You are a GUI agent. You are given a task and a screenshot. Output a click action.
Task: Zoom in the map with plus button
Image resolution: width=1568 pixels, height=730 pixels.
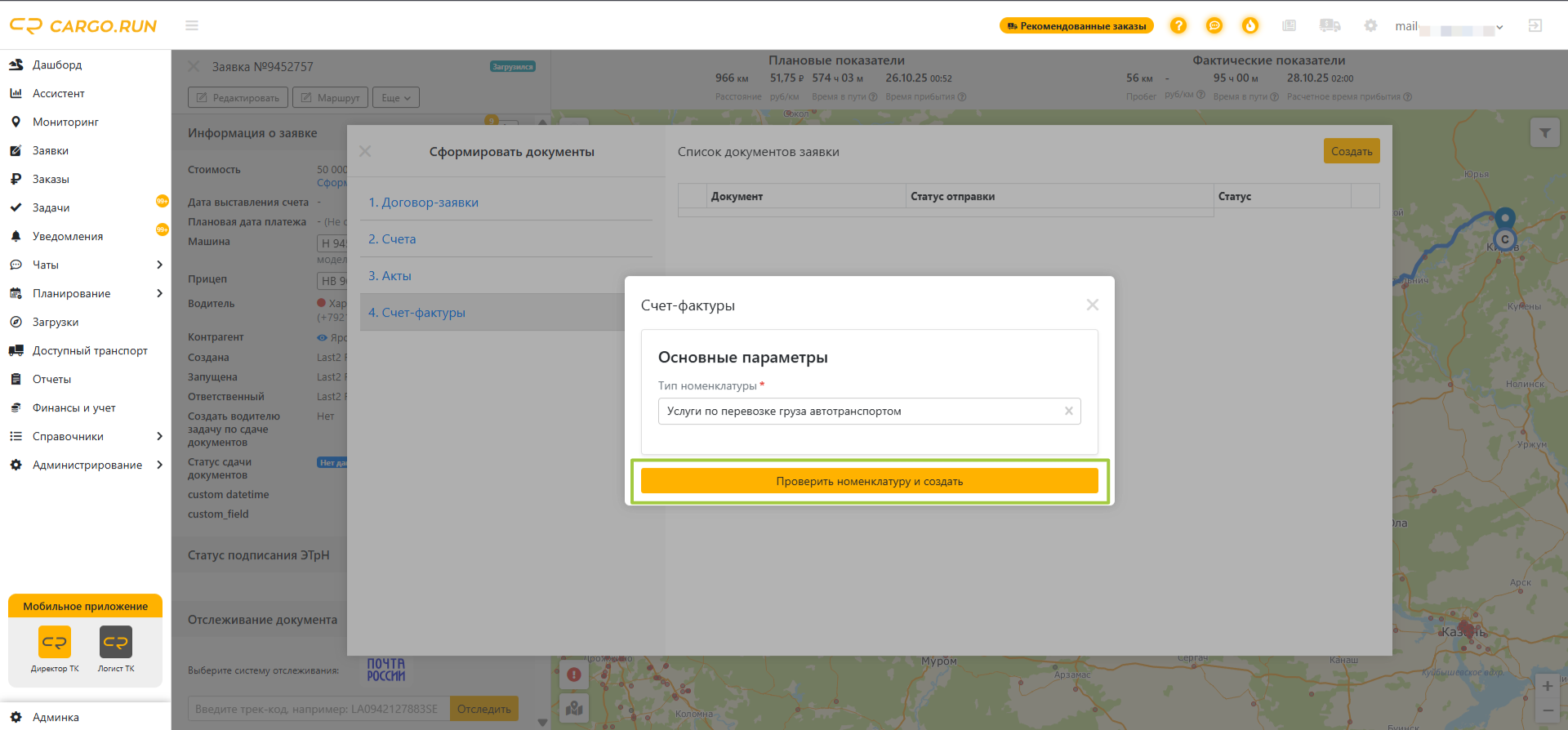coord(1548,686)
